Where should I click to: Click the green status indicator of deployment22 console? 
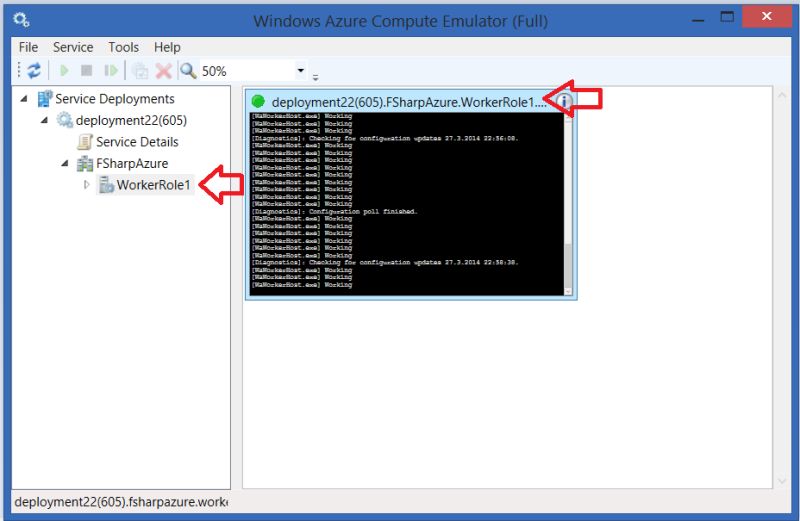click(258, 102)
